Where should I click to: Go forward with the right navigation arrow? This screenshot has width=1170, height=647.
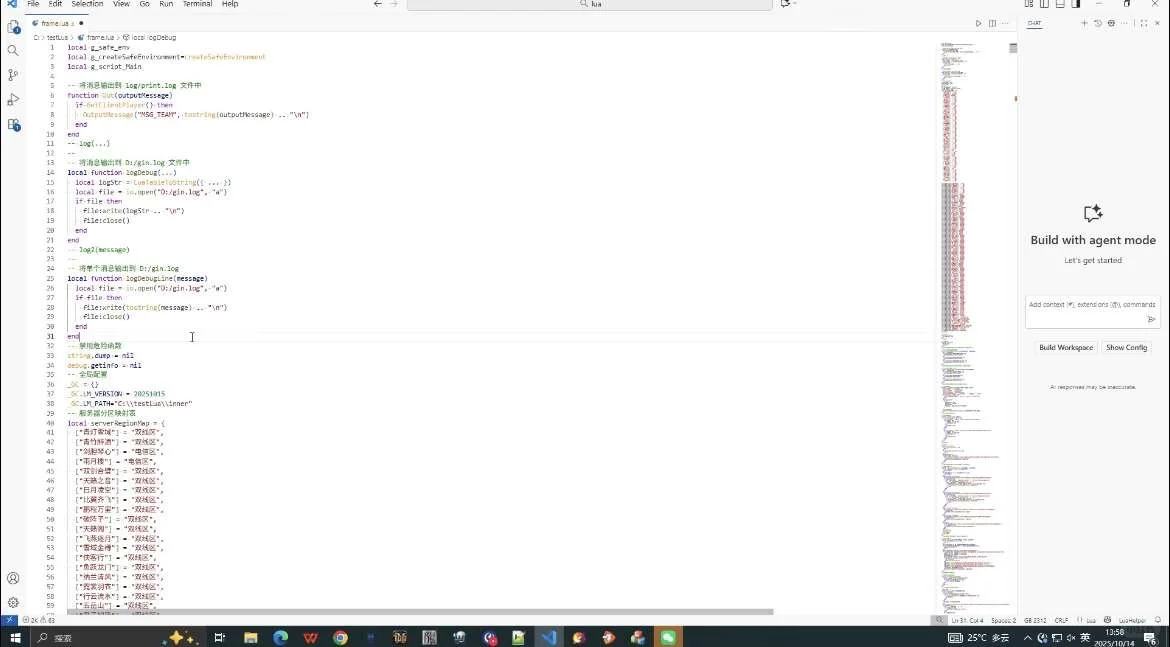click(394, 4)
